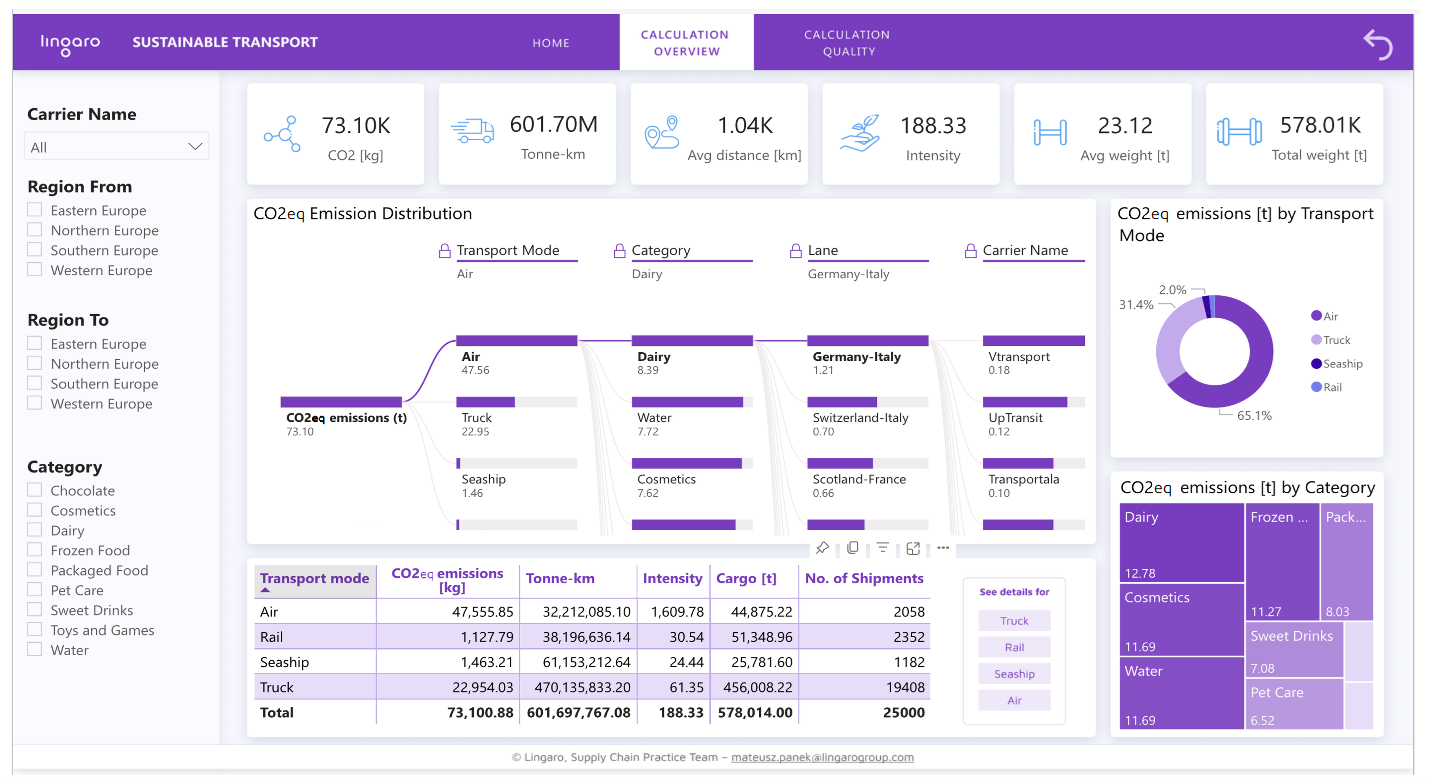Select the Switzerland-Italy lane node

click(868, 416)
